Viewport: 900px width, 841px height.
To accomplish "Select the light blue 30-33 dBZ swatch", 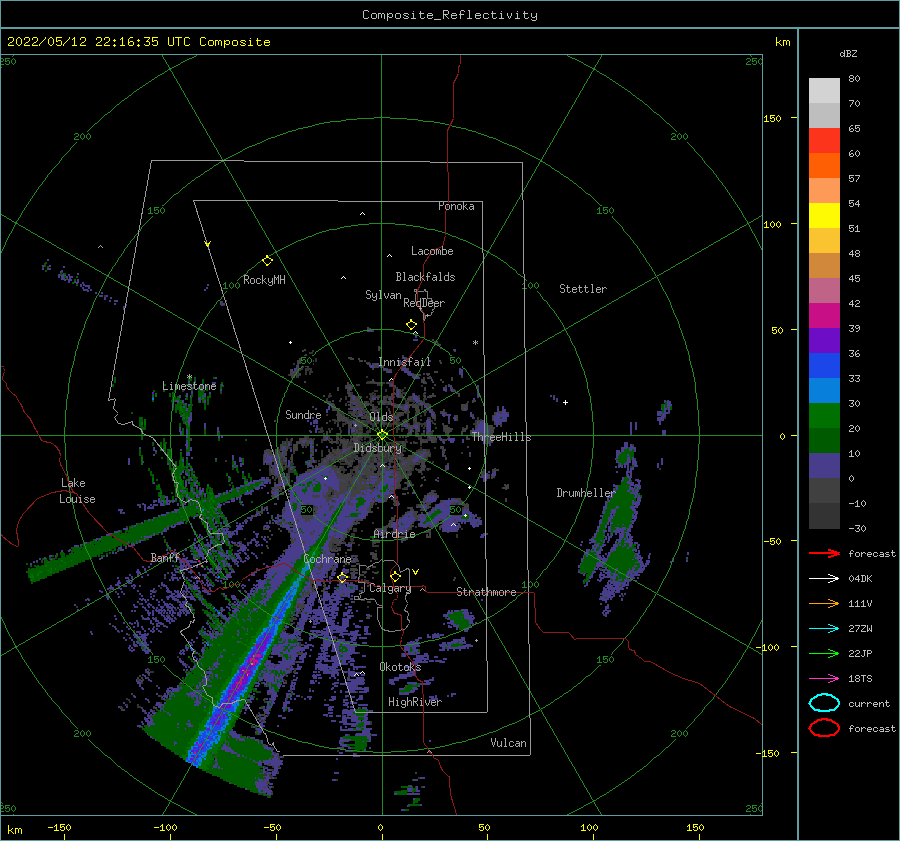I will coord(824,391).
